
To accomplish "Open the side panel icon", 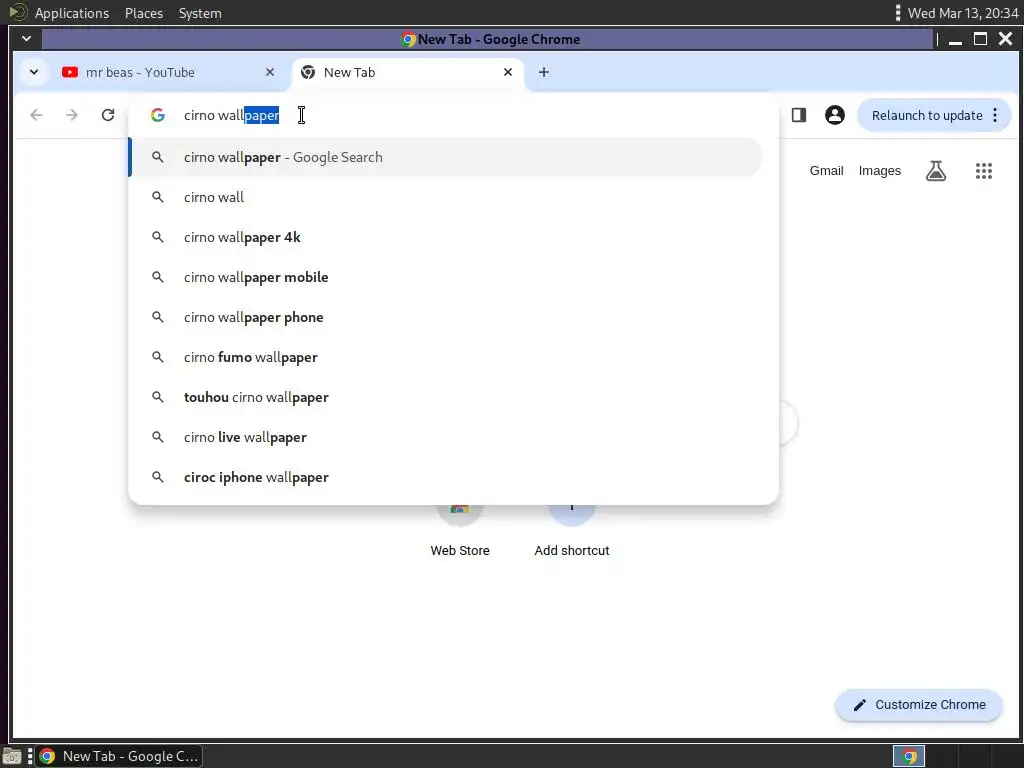I will [x=799, y=115].
